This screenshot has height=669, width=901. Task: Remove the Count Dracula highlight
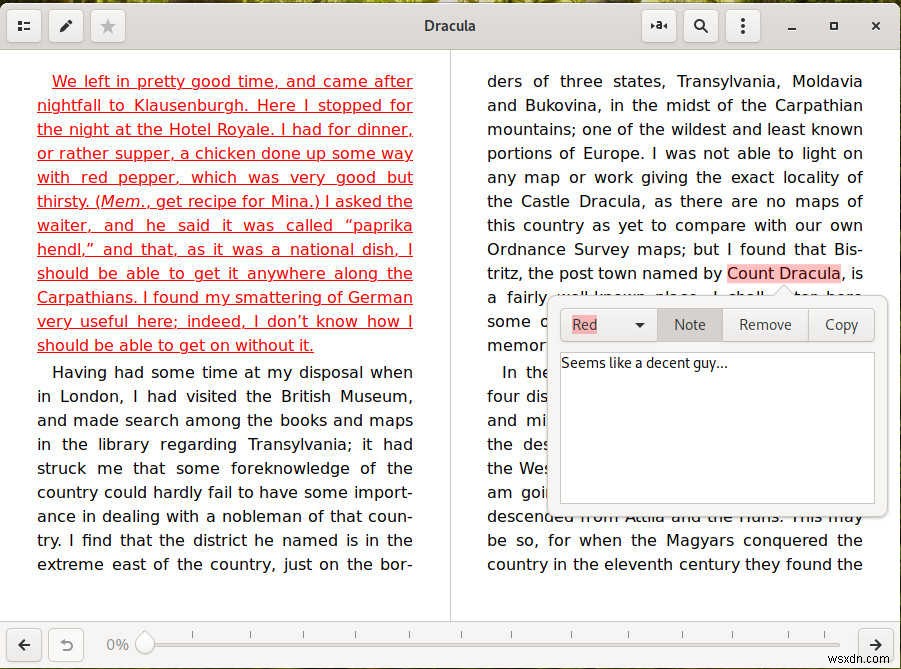tap(764, 324)
